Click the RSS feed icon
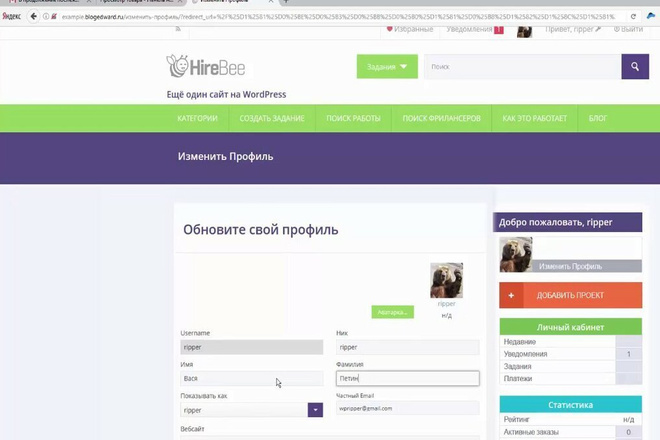 pyautogui.click(x=178, y=29)
